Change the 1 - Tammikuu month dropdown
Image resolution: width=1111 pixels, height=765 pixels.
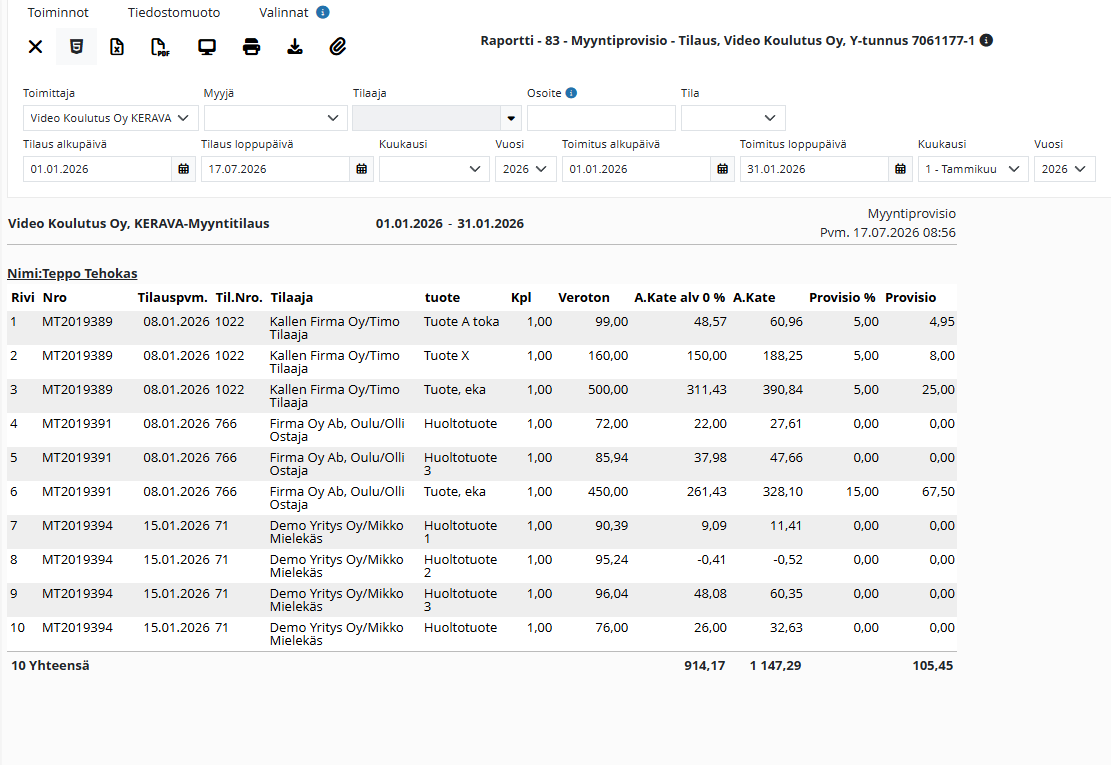click(x=973, y=169)
